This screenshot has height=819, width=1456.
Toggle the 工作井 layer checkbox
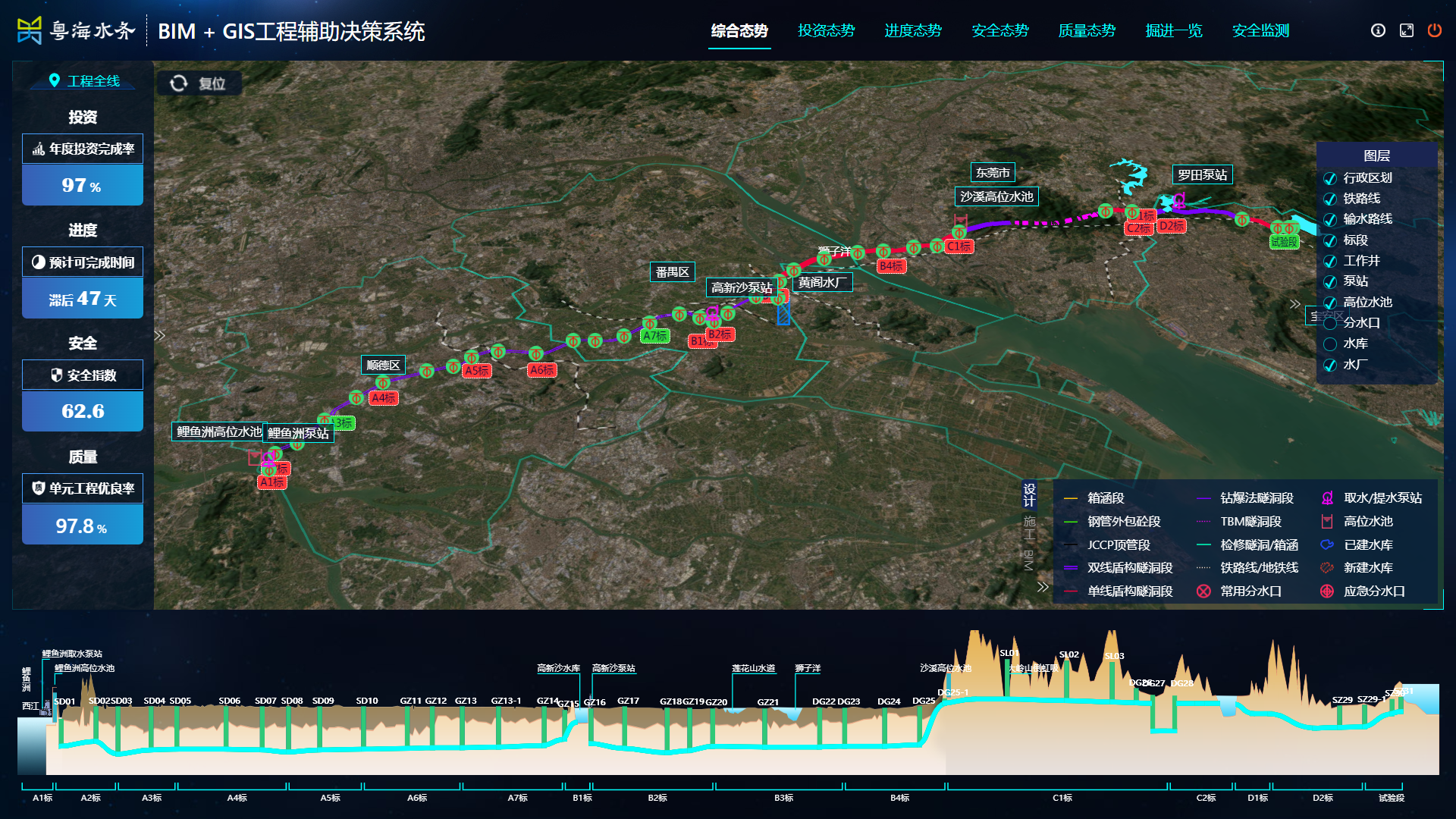coord(1329,261)
